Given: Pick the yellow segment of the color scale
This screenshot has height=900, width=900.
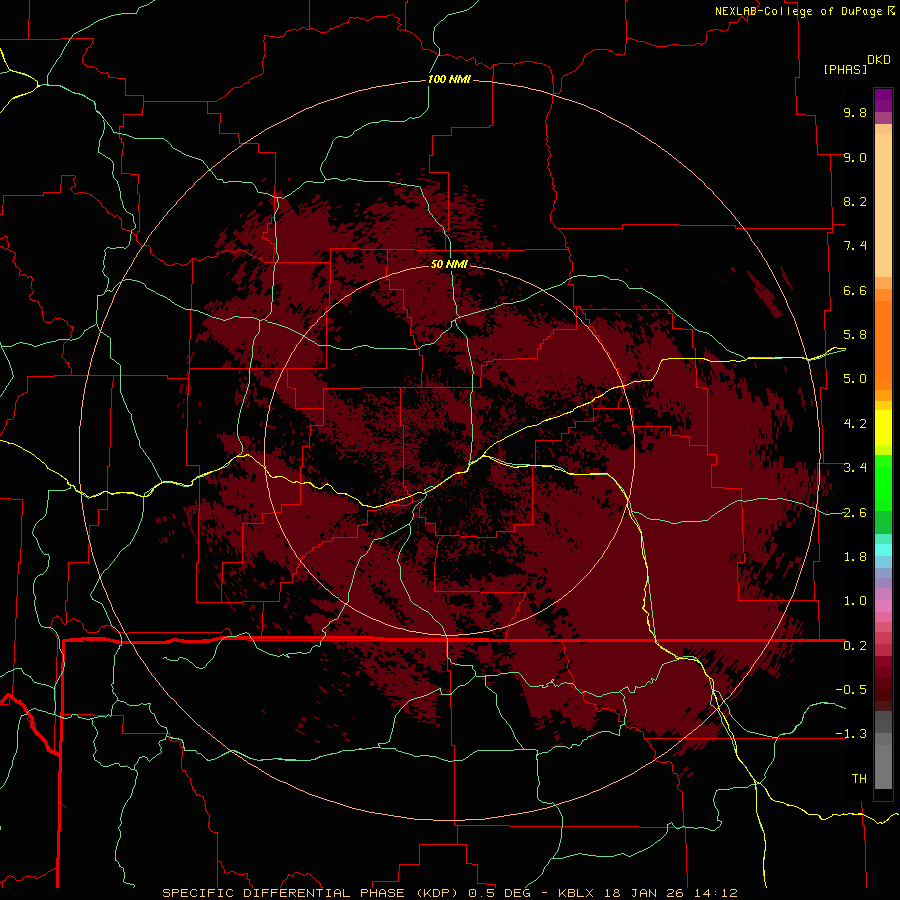Looking at the screenshot, I should 883,428.
